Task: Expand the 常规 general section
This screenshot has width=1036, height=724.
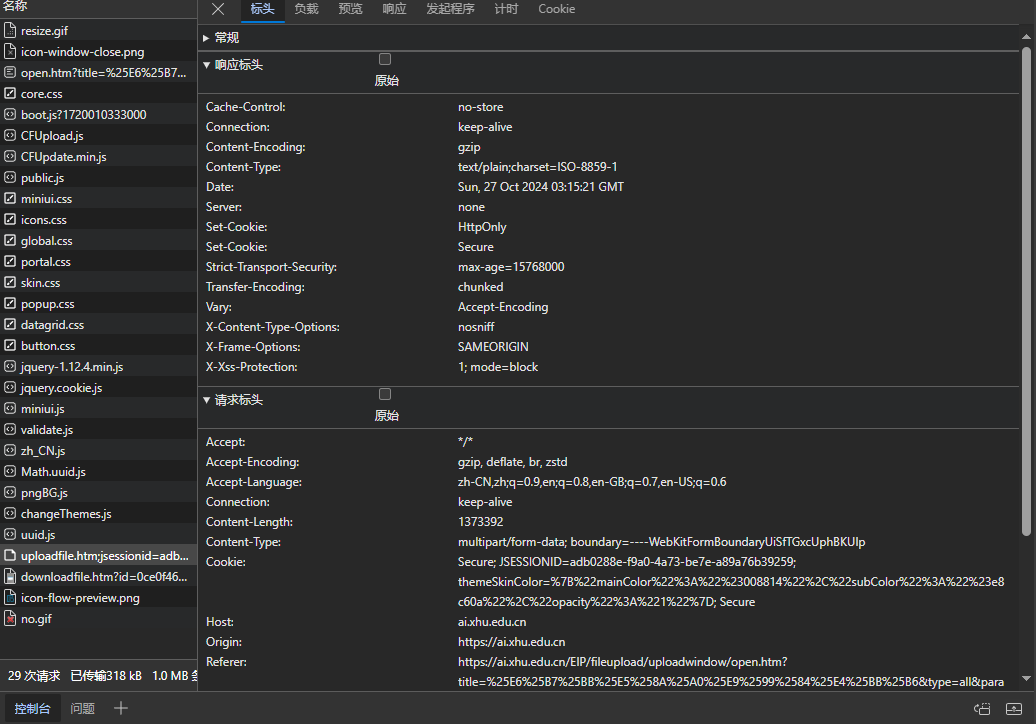Action: 206,38
